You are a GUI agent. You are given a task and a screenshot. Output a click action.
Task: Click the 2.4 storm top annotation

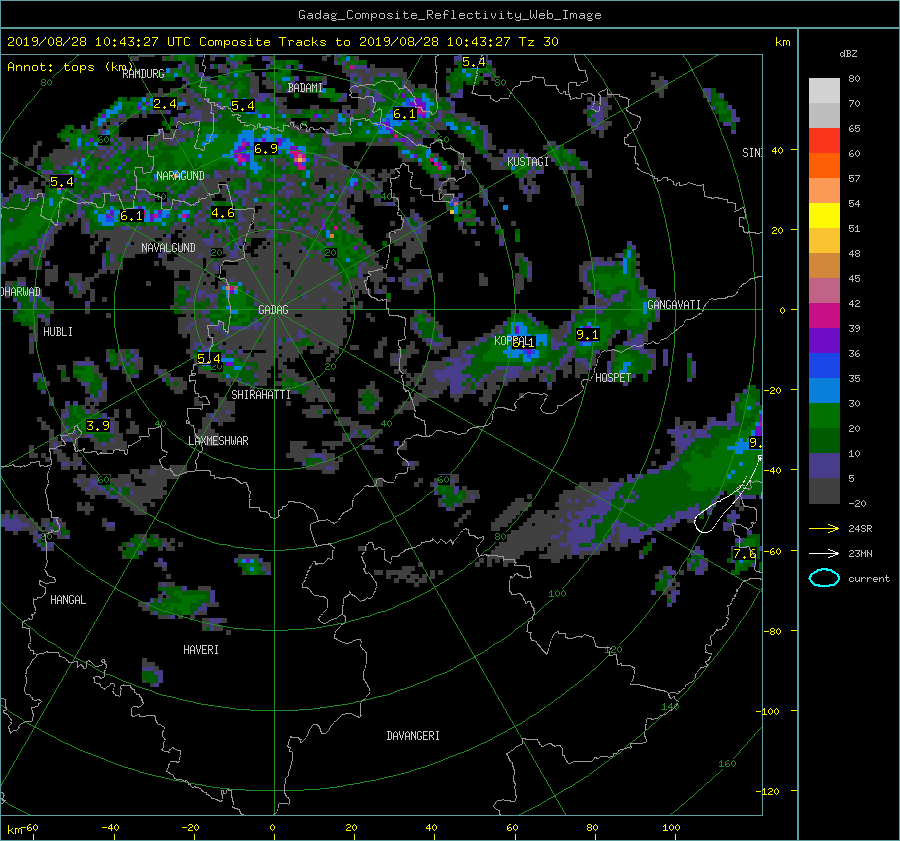point(165,104)
